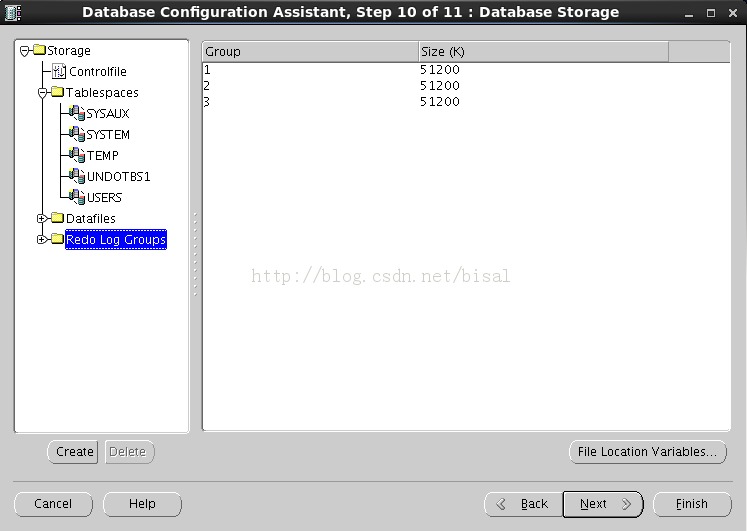Select redo log group 1 row
Screen dimensions: 747x531
point(466,70)
